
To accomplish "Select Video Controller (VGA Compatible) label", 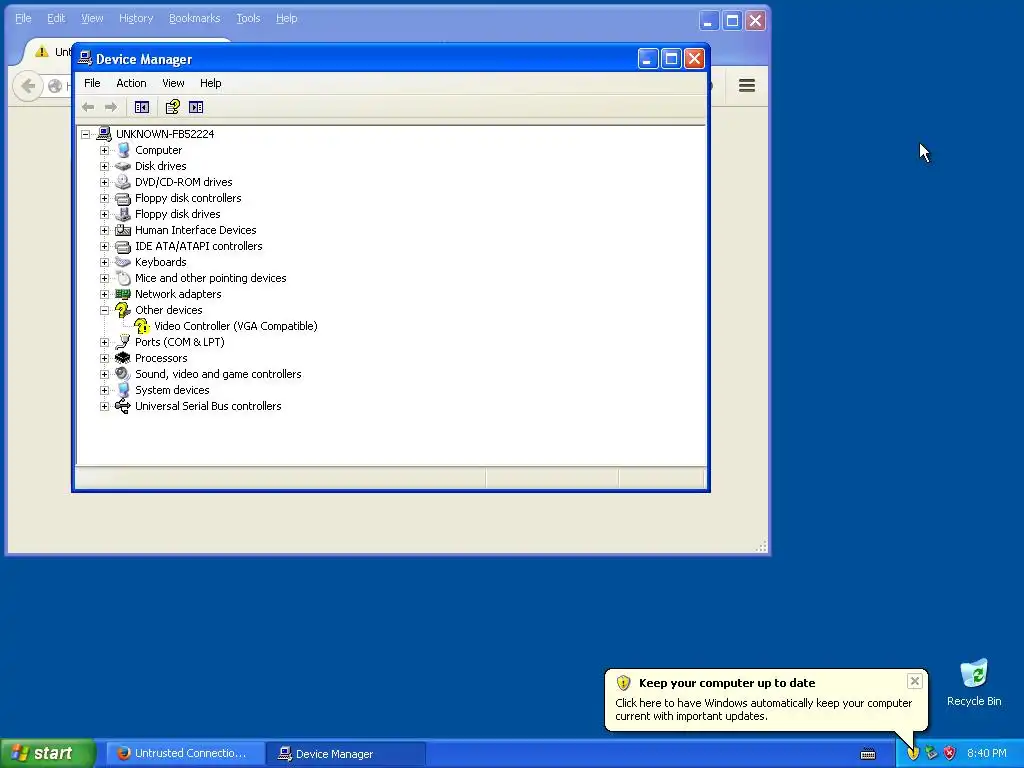I will click(x=236, y=326).
